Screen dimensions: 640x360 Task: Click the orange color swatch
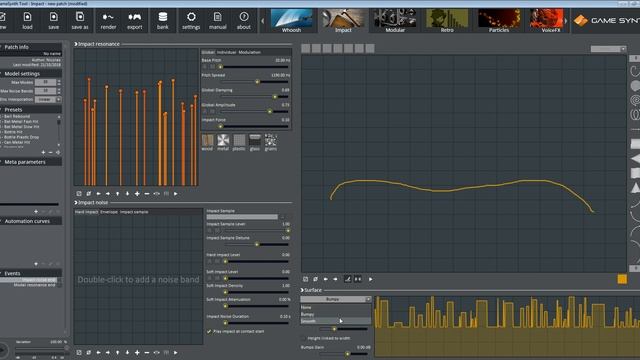click(x=622, y=279)
